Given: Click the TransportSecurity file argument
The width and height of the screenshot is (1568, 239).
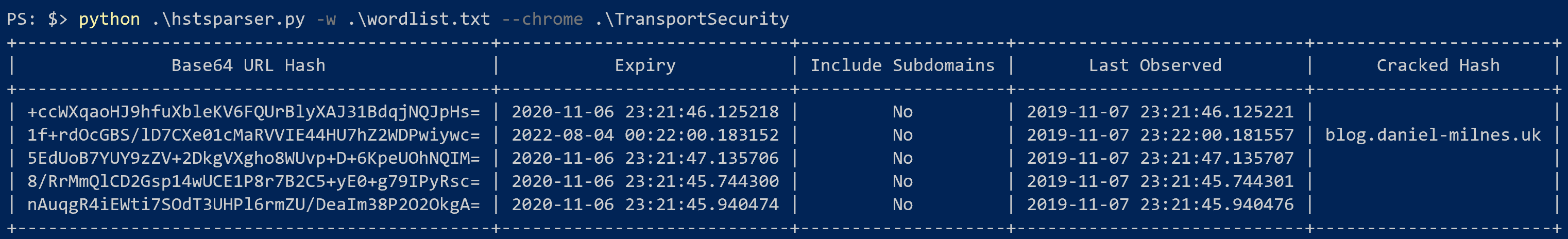Looking at the screenshot, I should coord(691,19).
